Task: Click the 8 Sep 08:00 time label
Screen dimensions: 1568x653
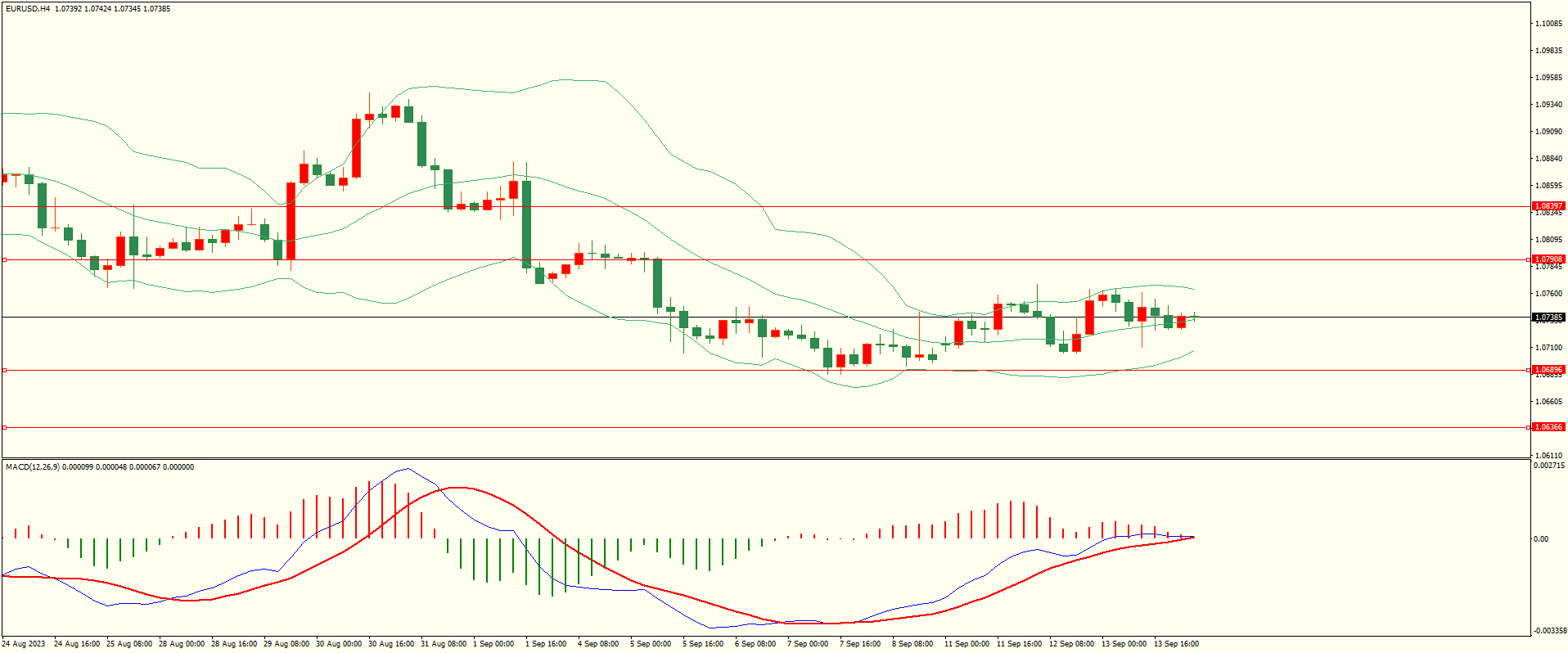Action: pos(912,644)
